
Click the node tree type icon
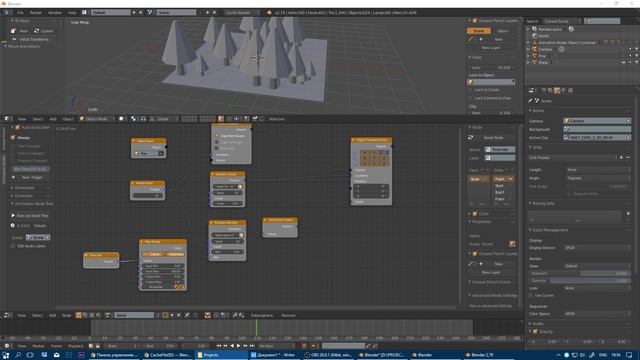click(x=78, y=315)
